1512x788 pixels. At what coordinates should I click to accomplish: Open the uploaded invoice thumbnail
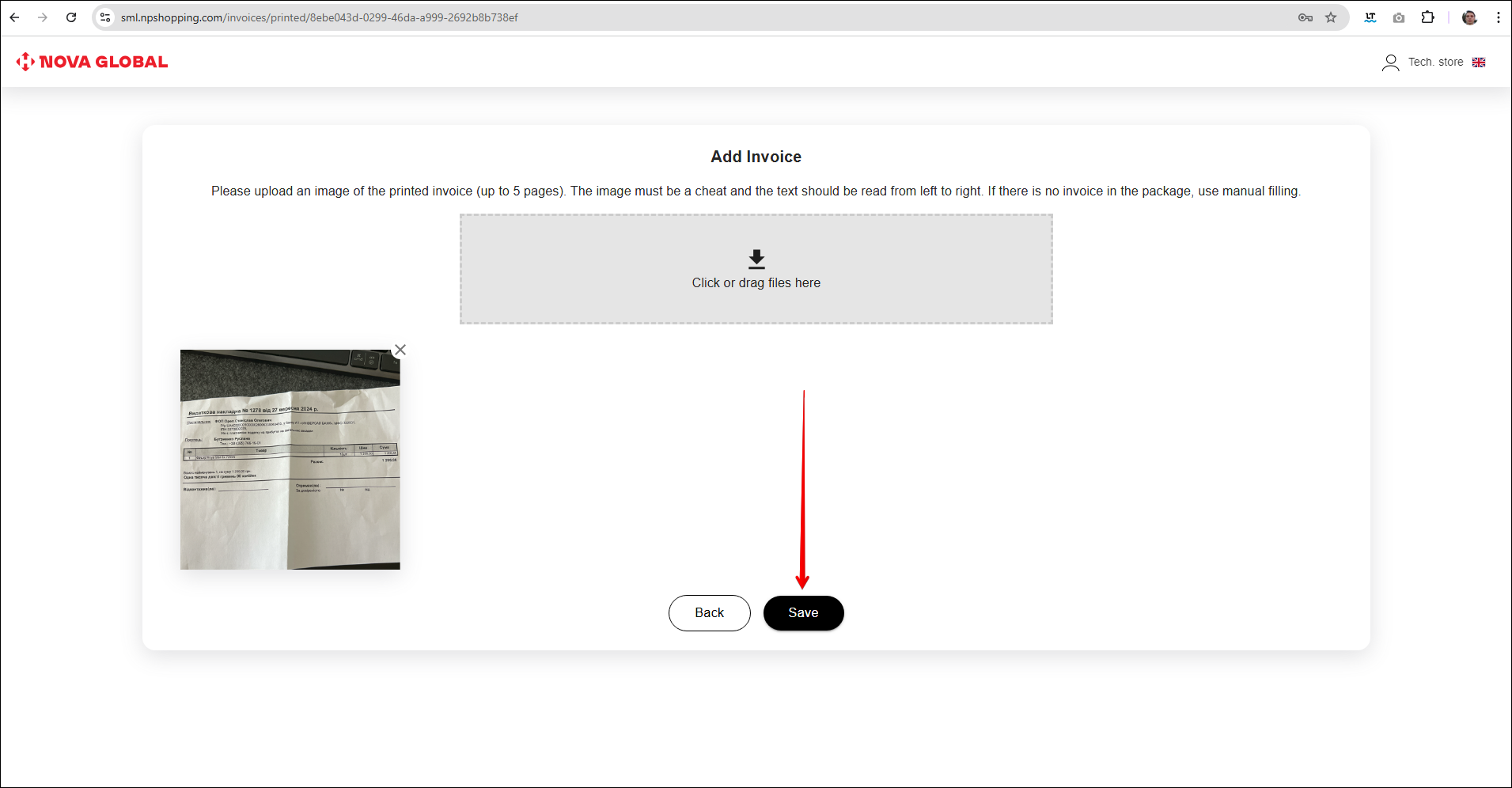[x=290, y=460]
